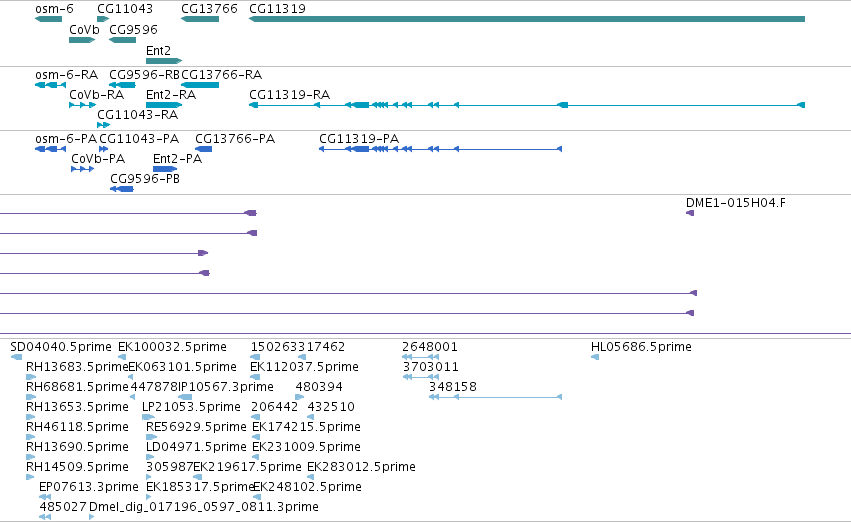Viewport: 851px width, 522px height.
Task: Select the CG13766-PA protein label
Action: tap(235, 139)
